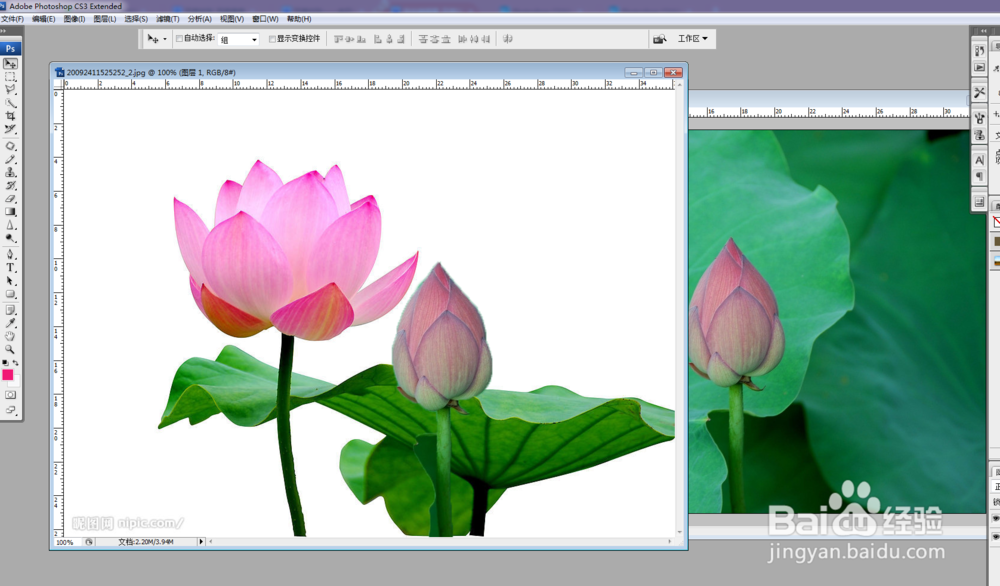Select the Eyedropper tool
The image size is (1000, 586).
point(10,323)
